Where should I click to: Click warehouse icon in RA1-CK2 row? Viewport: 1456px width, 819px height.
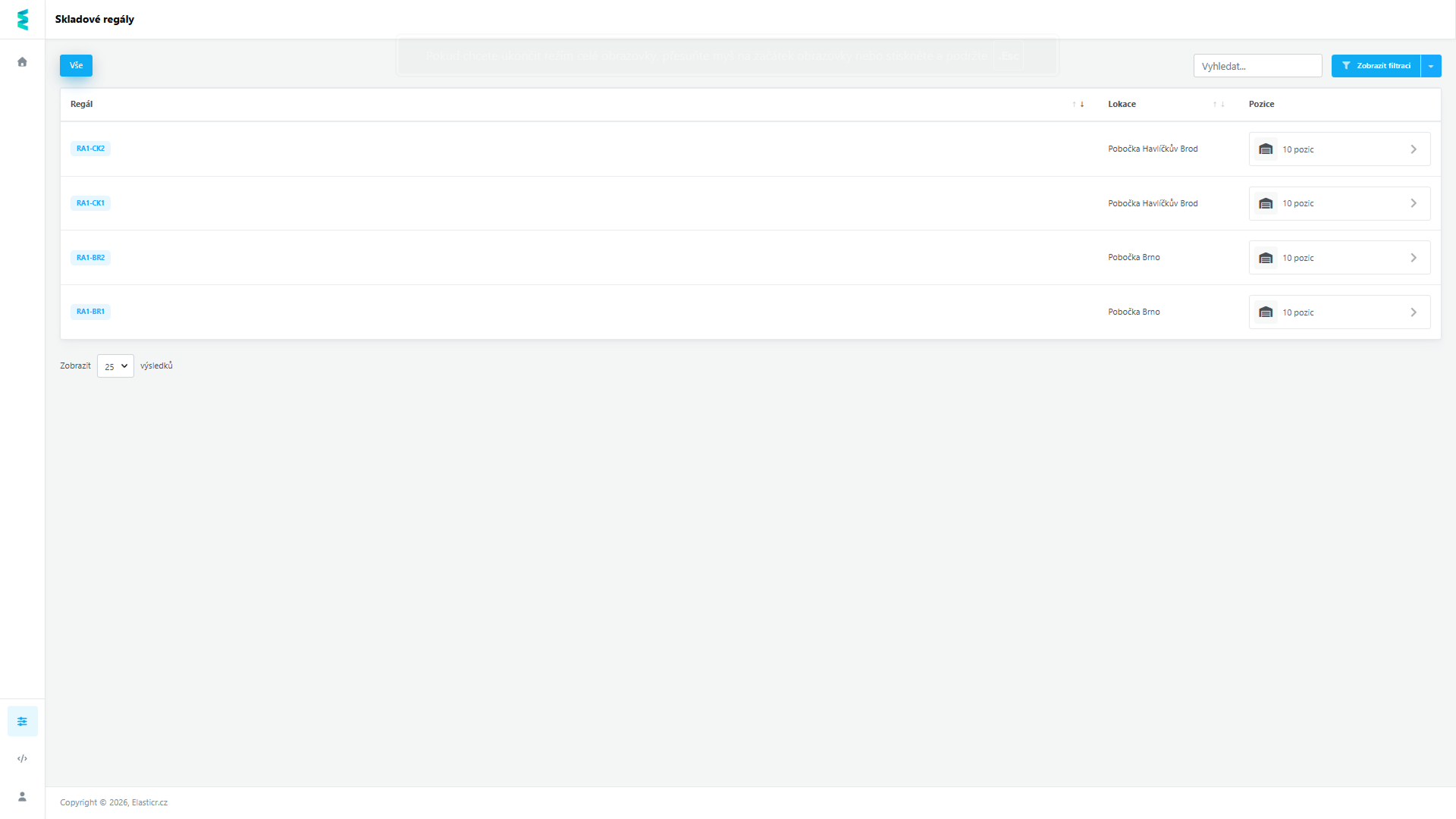[x=1266, y=149]
